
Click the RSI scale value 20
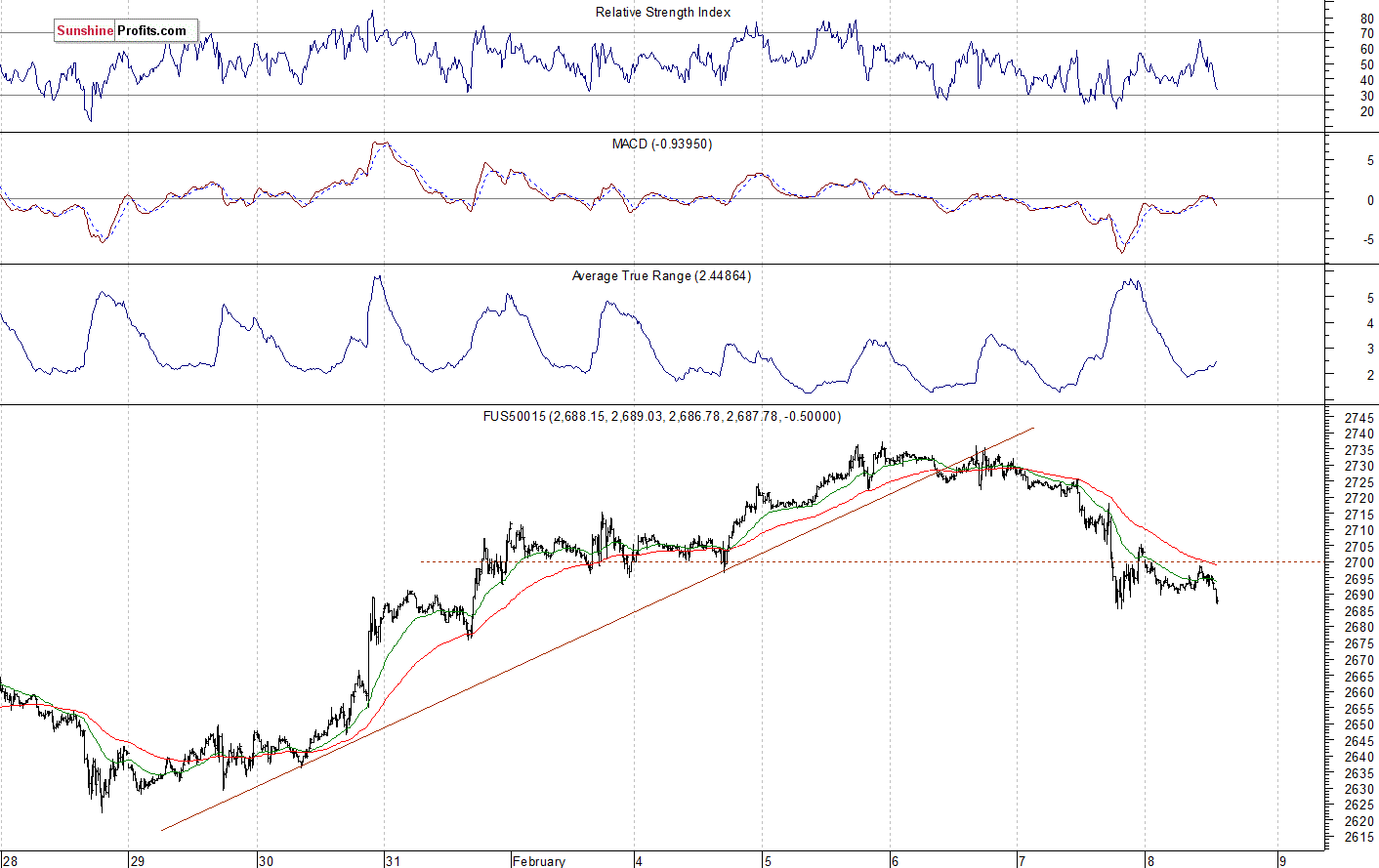1367,111
